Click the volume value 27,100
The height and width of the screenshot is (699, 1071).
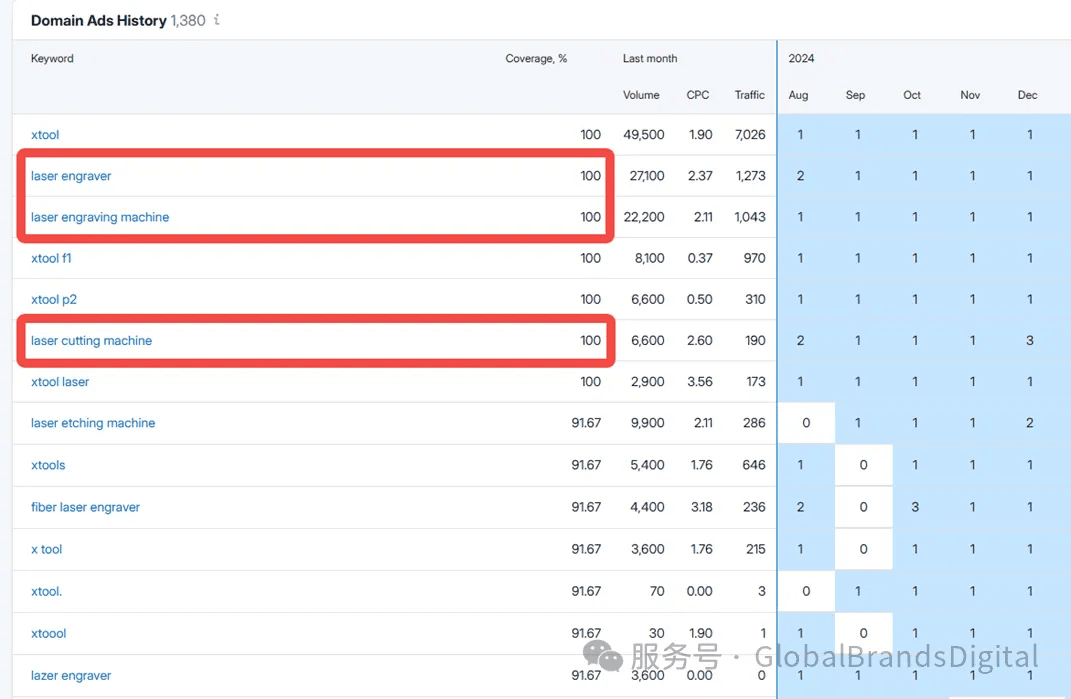[x=647, y=176]
